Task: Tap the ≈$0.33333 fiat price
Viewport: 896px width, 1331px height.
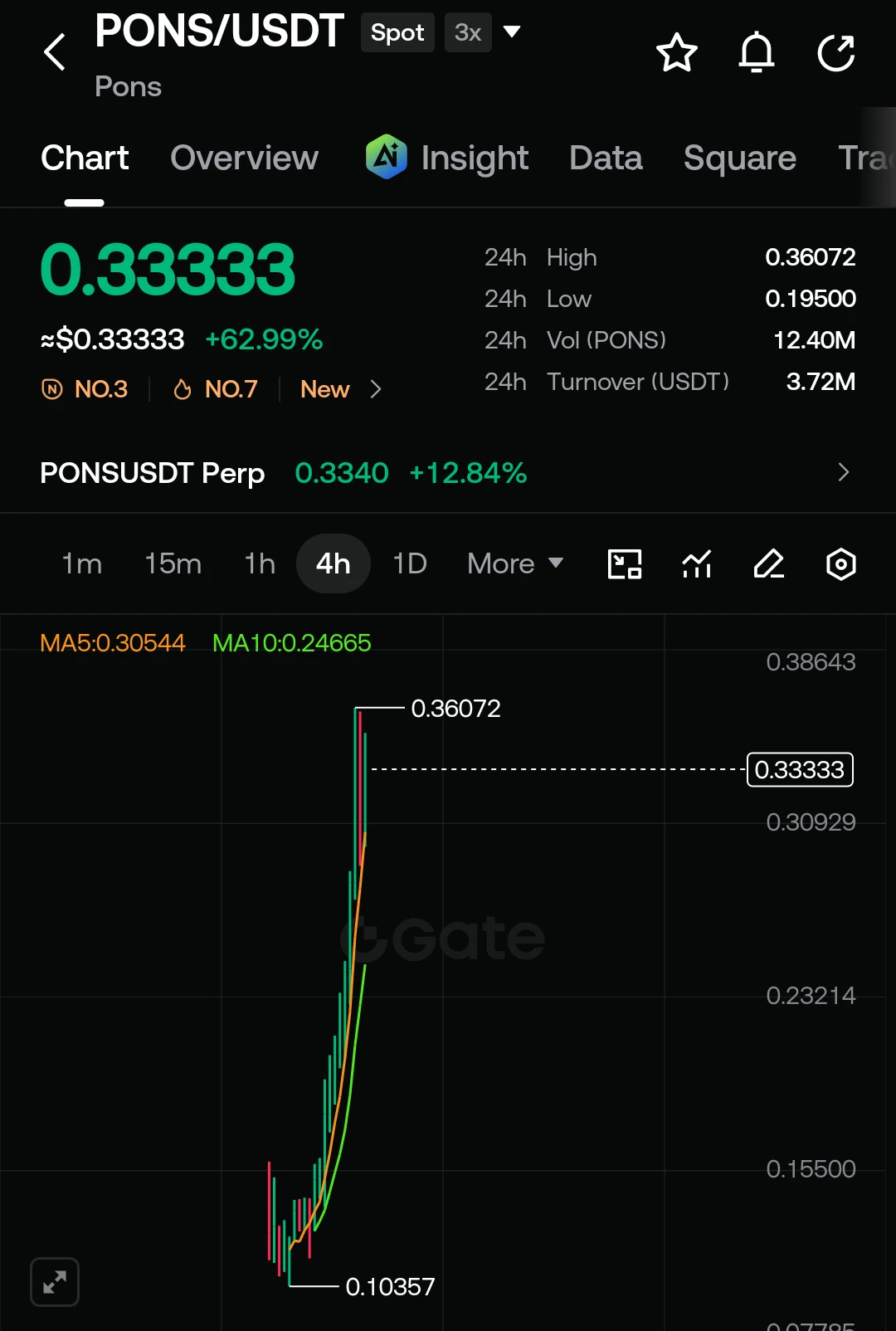Action: [113, 339]
